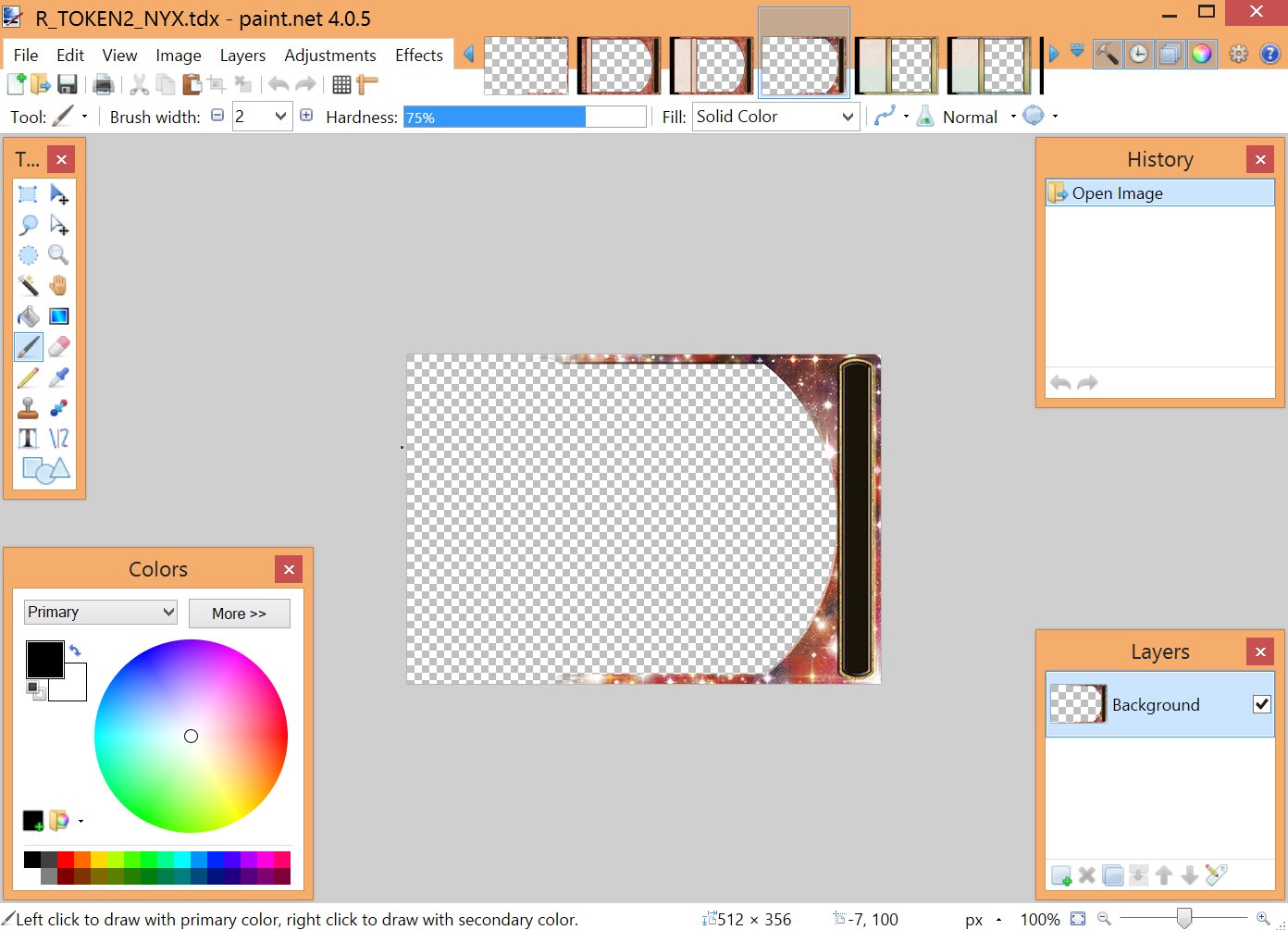Open the image list dropdown arrow

pyautogui.click(x=1077, y=51)
